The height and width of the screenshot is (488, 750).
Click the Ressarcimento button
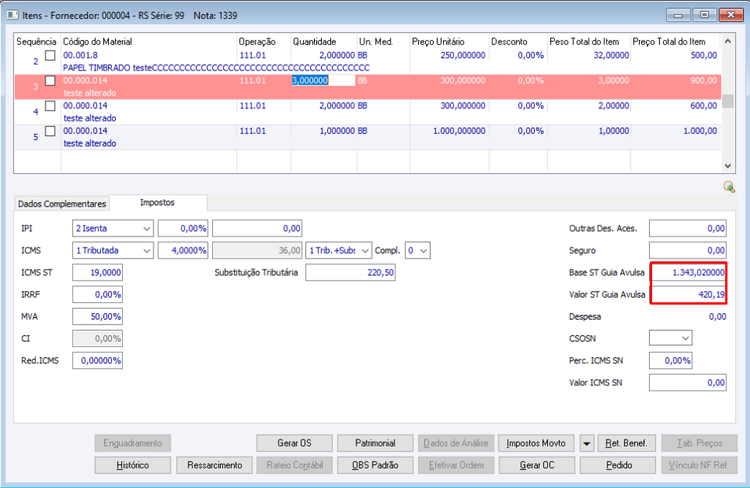pyautogui.click(x=214, y=466)
